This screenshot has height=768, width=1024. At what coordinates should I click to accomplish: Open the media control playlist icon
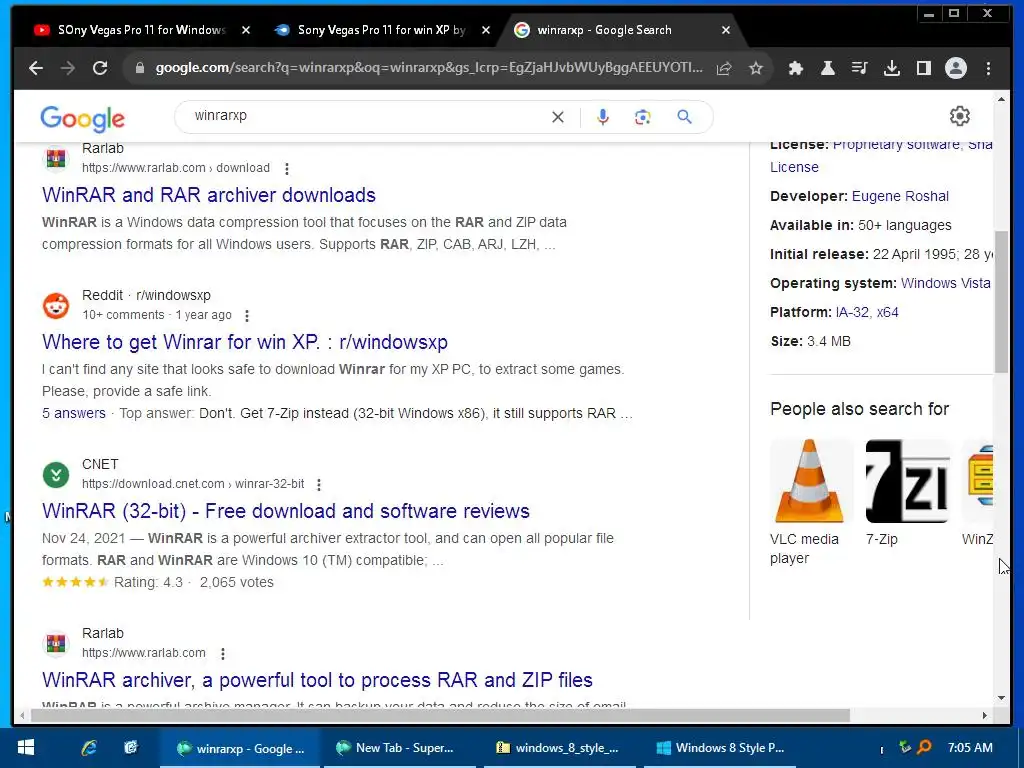859,68
